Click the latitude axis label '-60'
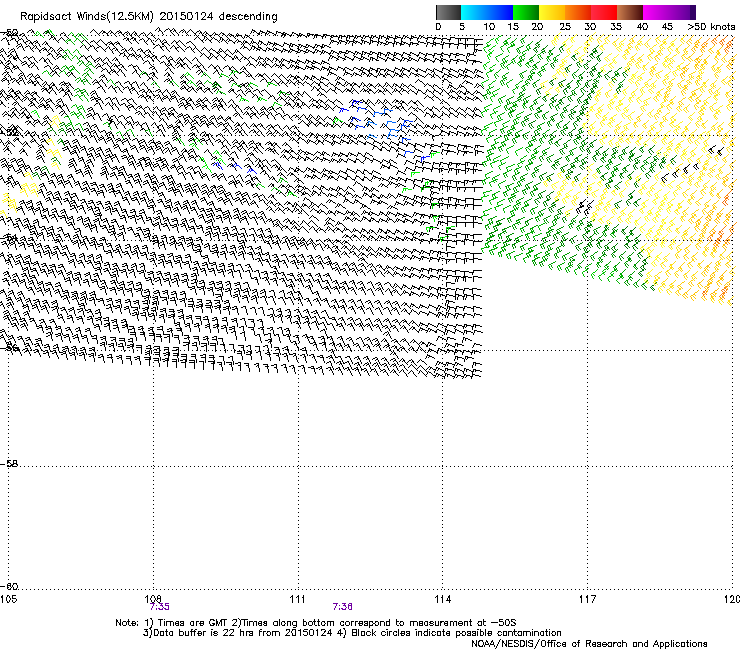This screenshot has width=740, height=650. 9,586
